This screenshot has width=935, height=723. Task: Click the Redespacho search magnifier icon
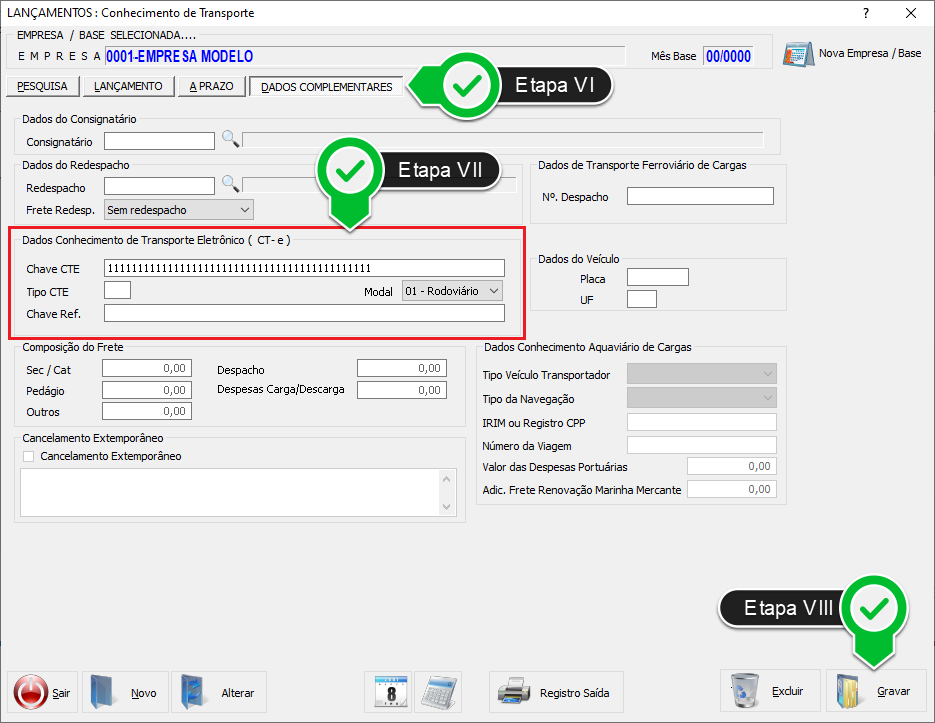coord(230,185)
